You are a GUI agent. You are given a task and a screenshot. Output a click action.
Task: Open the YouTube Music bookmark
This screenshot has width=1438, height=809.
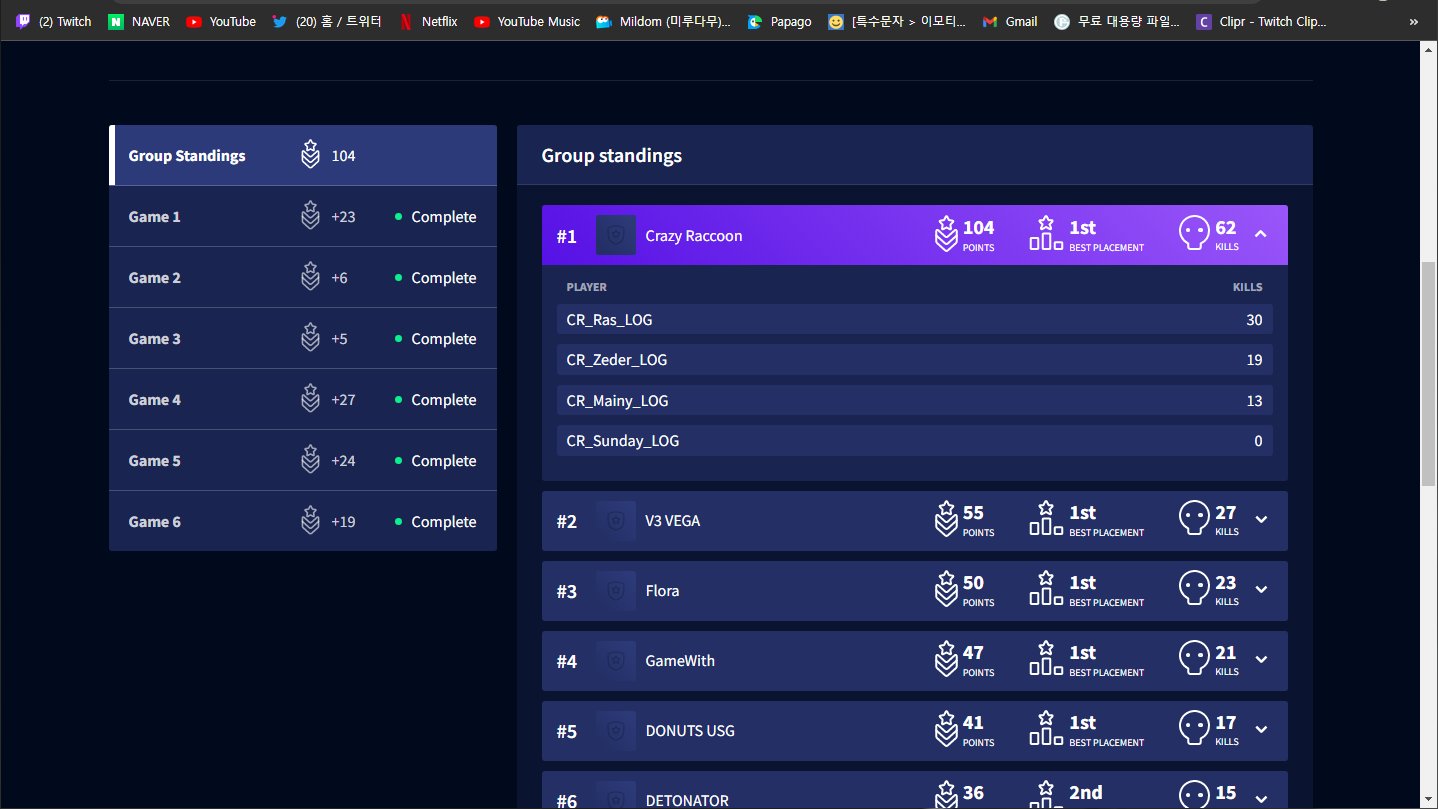pos(527,21)
